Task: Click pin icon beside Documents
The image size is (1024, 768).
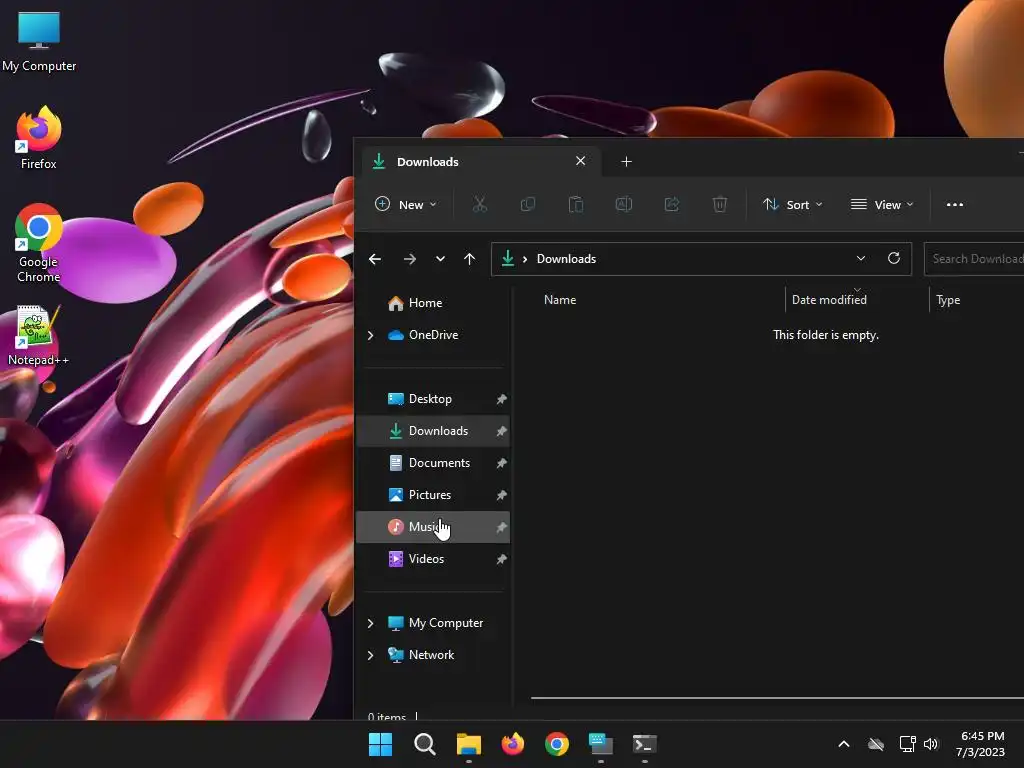Action: pos(501,463)
